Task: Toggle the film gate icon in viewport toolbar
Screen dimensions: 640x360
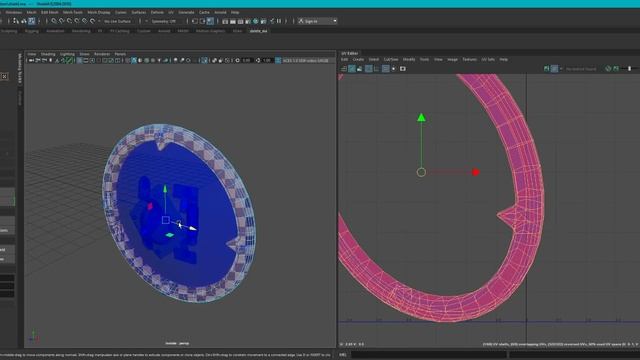Action: pyautogui.click(x=86, y=60)
